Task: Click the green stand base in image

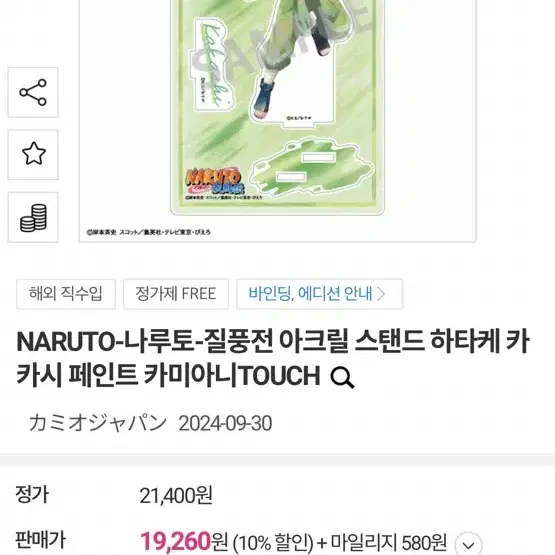Action: (x=313, y=167)
